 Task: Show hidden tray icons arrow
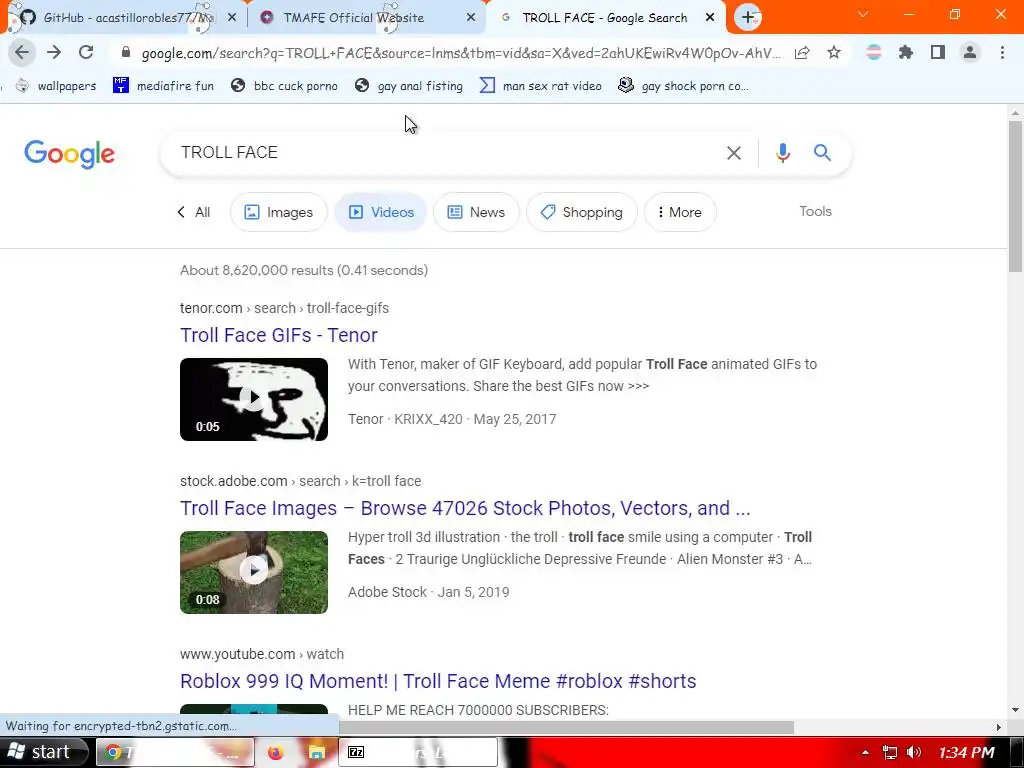(x=865, y=753)
